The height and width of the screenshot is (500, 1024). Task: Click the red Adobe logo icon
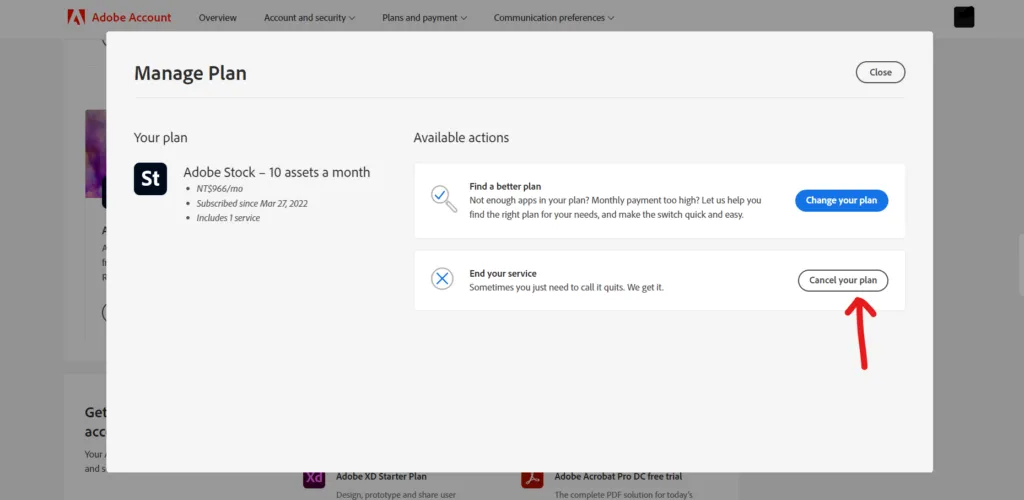click(76, 17)
